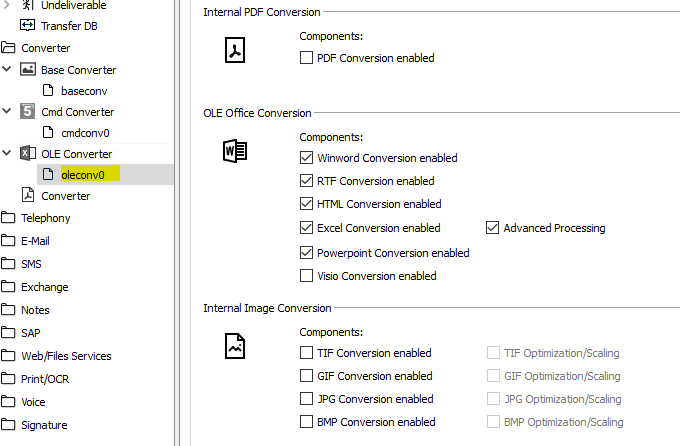Screen dimensions: 680x446
Task: Select the baseconv tree entry
Action: pos(84,91)
